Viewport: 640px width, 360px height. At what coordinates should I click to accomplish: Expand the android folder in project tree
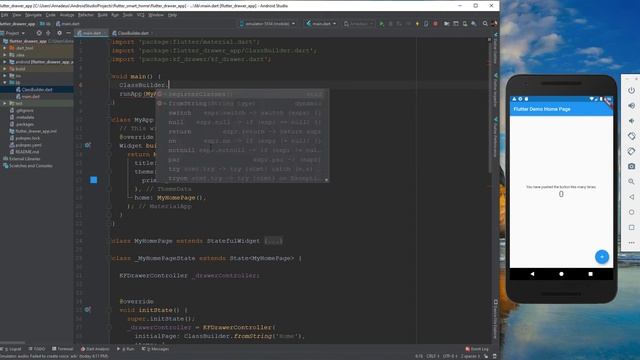pyautogui.click(x=4, y=62)
